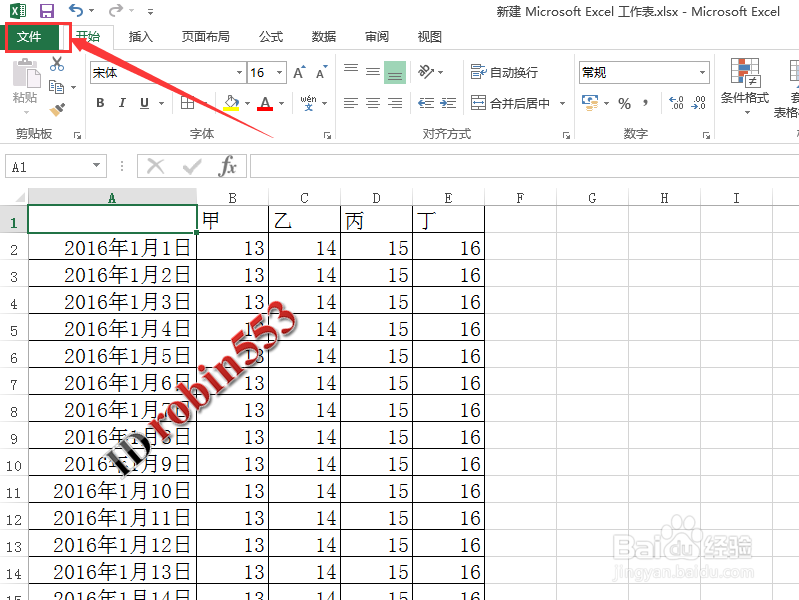This screenshot has height=600, width=799.
Task: Click the Redo arrow icon
Action: pyautogui.click(x=116, y=10)
